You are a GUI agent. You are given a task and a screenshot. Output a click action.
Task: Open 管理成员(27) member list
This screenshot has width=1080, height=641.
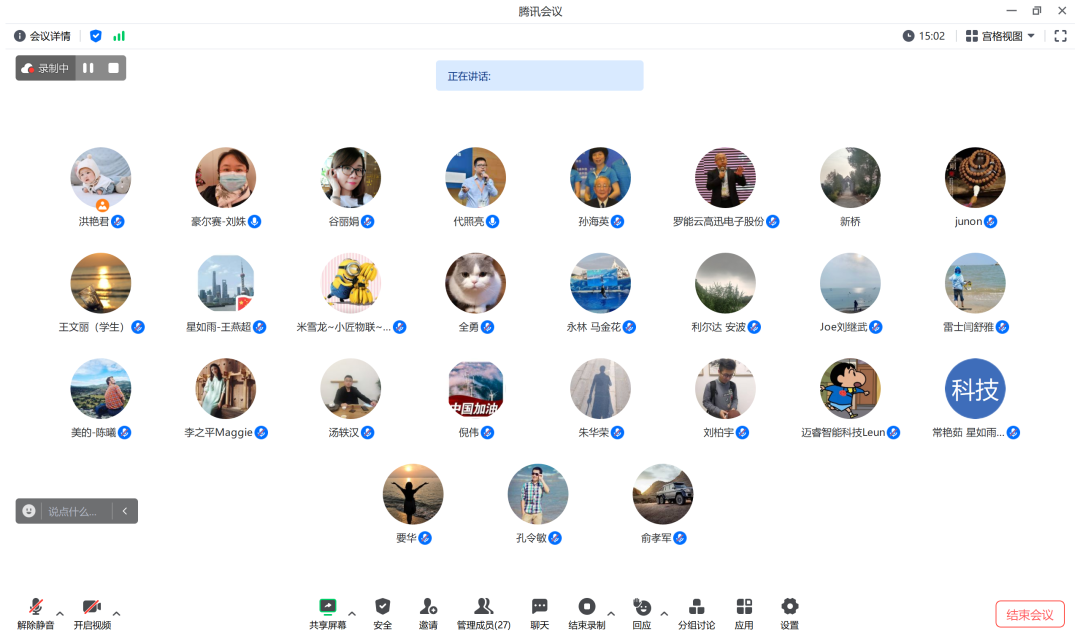click(484, 613)
